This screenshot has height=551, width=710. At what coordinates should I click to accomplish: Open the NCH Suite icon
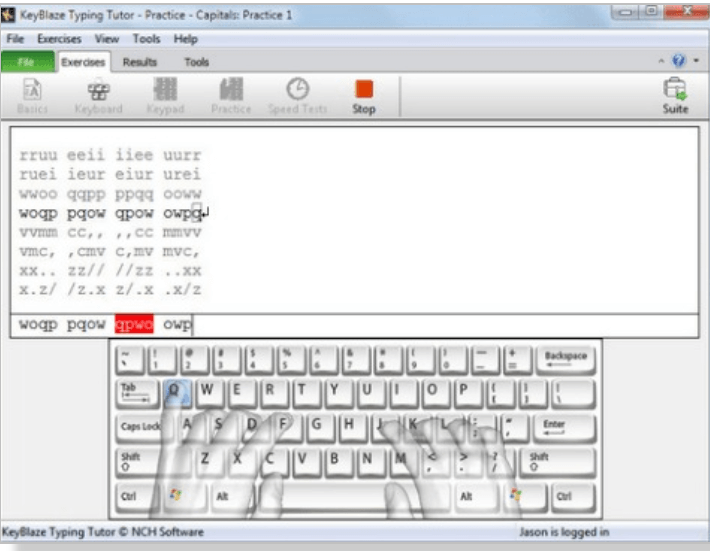click(675, 95)
